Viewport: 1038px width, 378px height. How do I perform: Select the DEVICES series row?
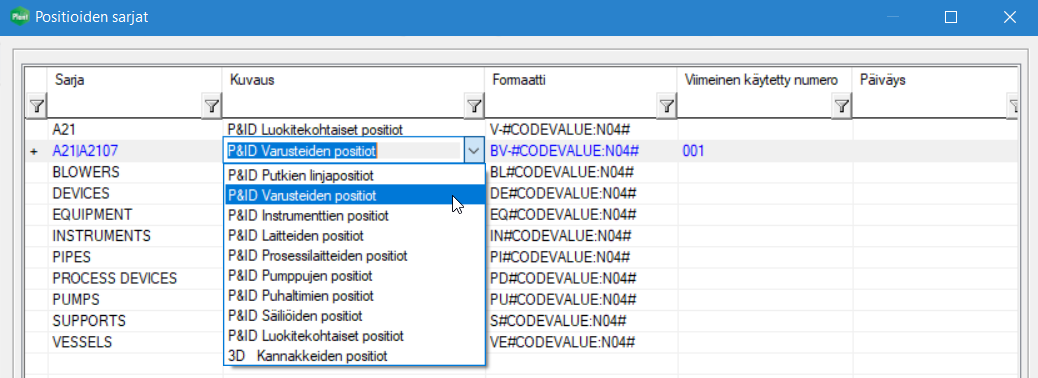tap(135, 193)
